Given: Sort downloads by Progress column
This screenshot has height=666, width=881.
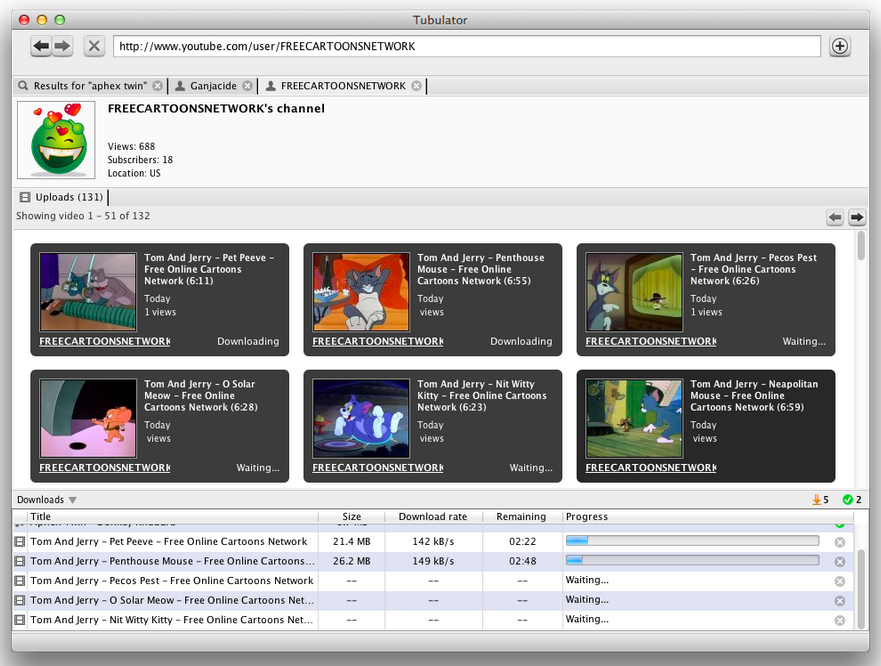Looking at the screenshot, I should click(x=708, y=517).
